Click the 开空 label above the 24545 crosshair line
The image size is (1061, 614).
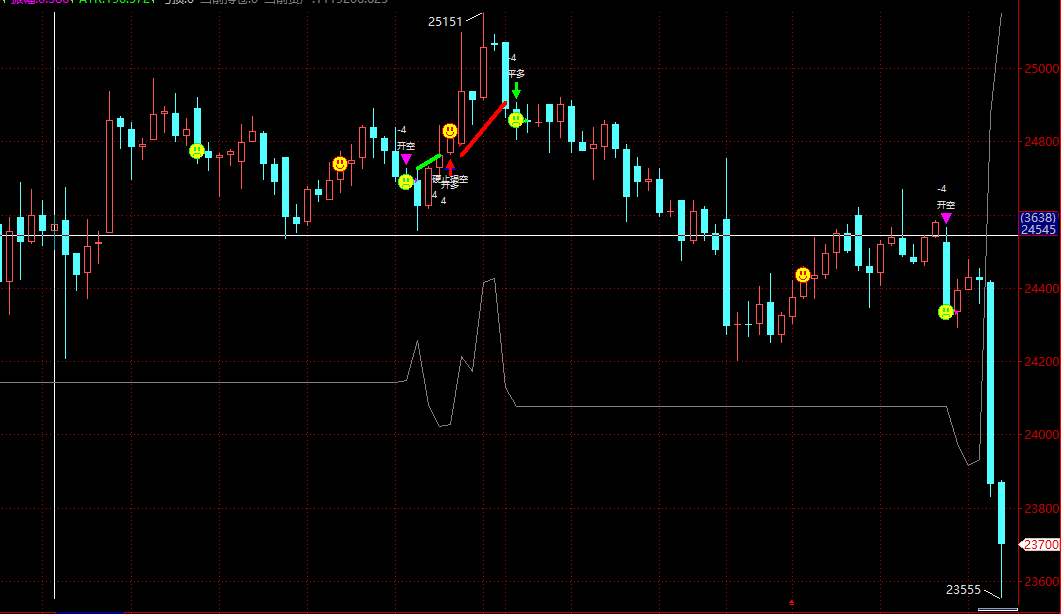pyautogui.click(x=946, y=205)
